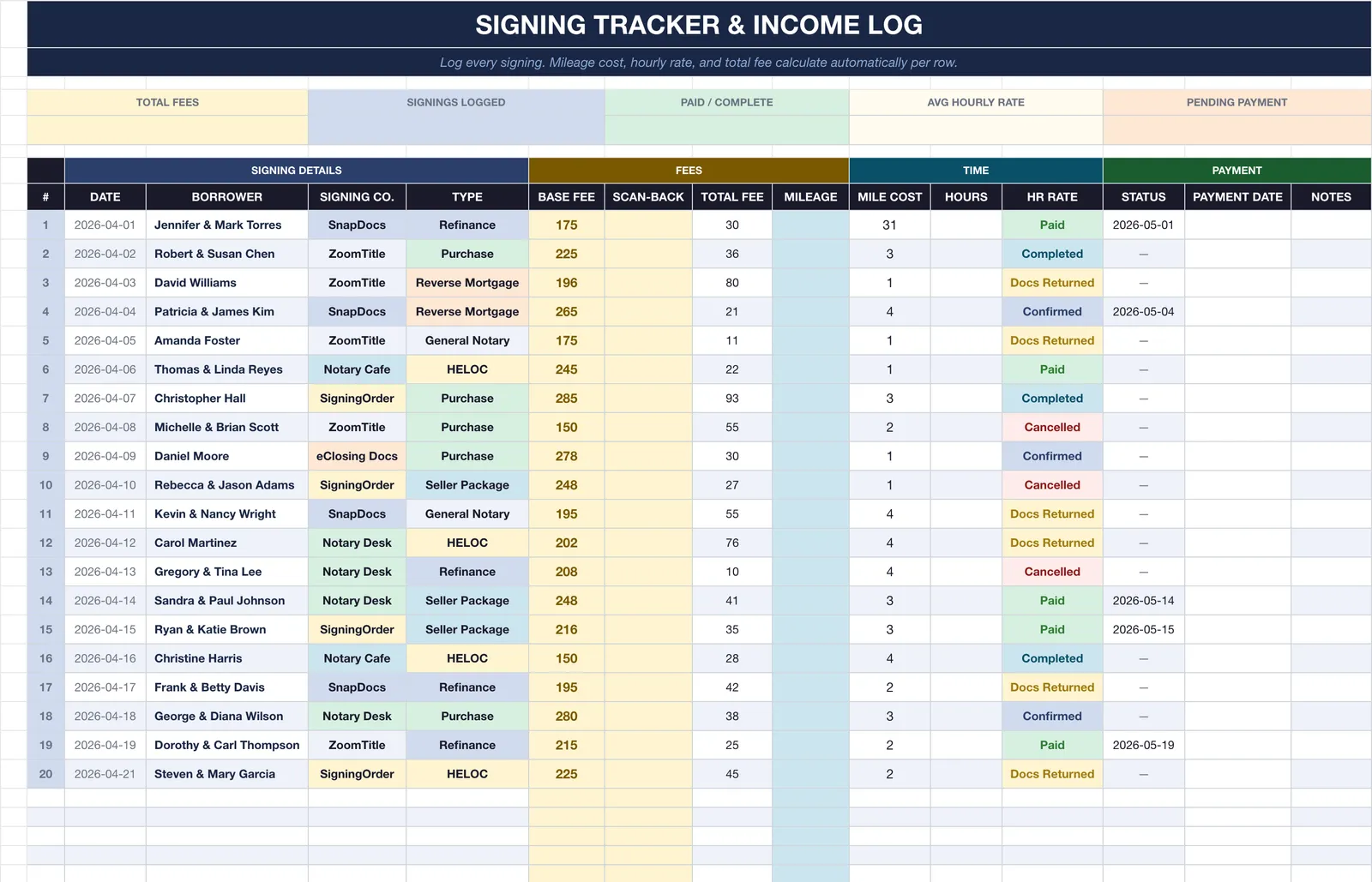Select the BASE FEE column header
Screen dimensions: 1372x882
pyautogui.click(x=567, y=197)
